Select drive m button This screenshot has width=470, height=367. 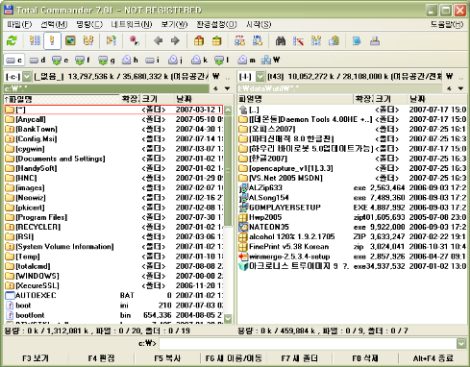point(246,60)
